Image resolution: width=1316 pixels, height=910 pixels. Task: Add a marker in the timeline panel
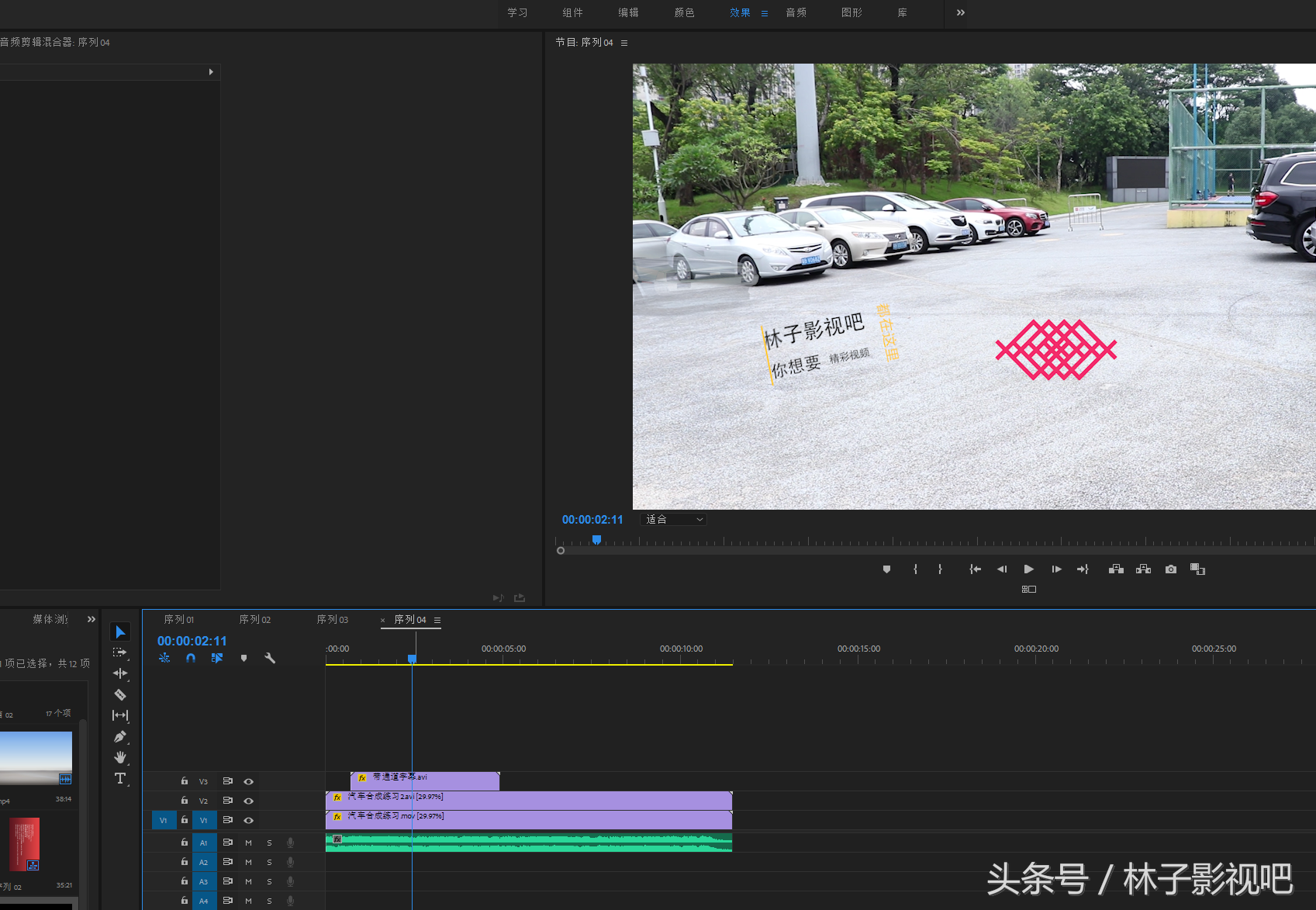[x=244, y=658]
